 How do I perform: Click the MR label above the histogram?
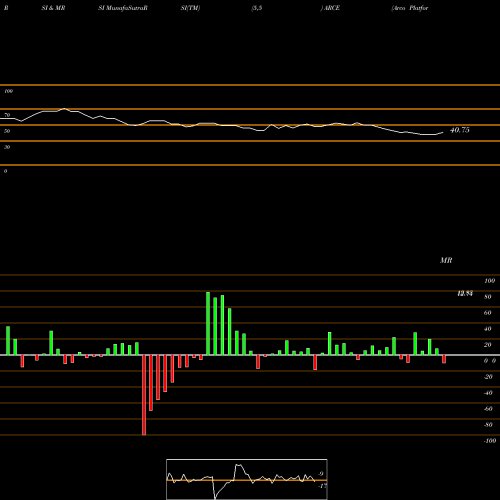coord(446,260)
